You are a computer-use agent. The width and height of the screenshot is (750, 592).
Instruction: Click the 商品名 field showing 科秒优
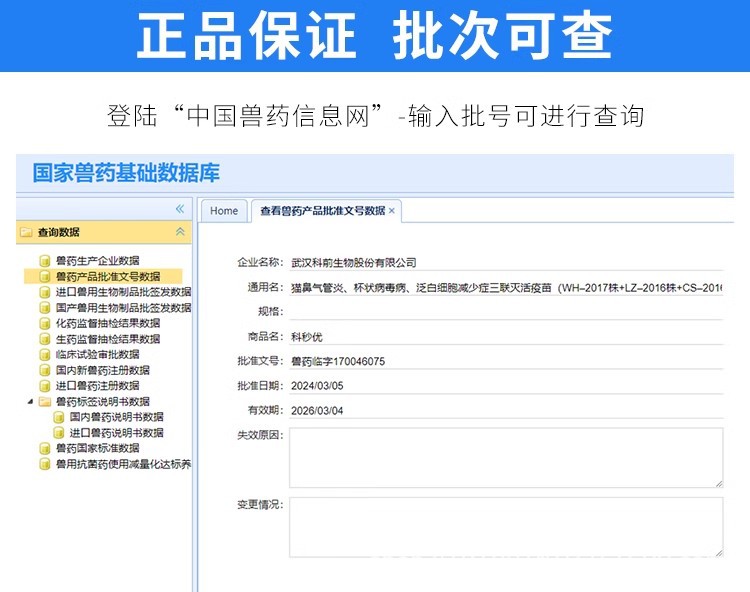click(x=506, y=336)
